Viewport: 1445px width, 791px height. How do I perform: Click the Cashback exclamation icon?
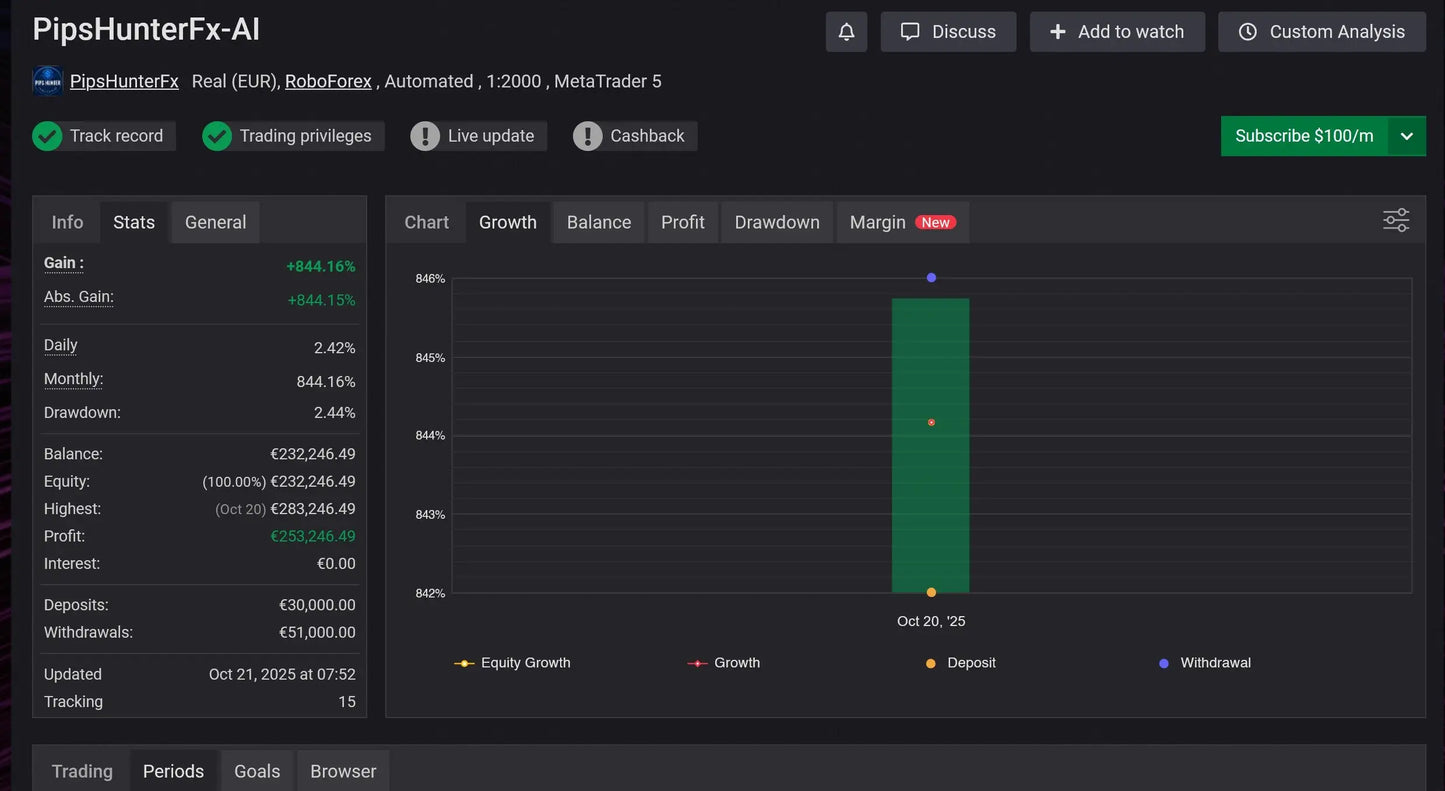click(x=588, y=136)
